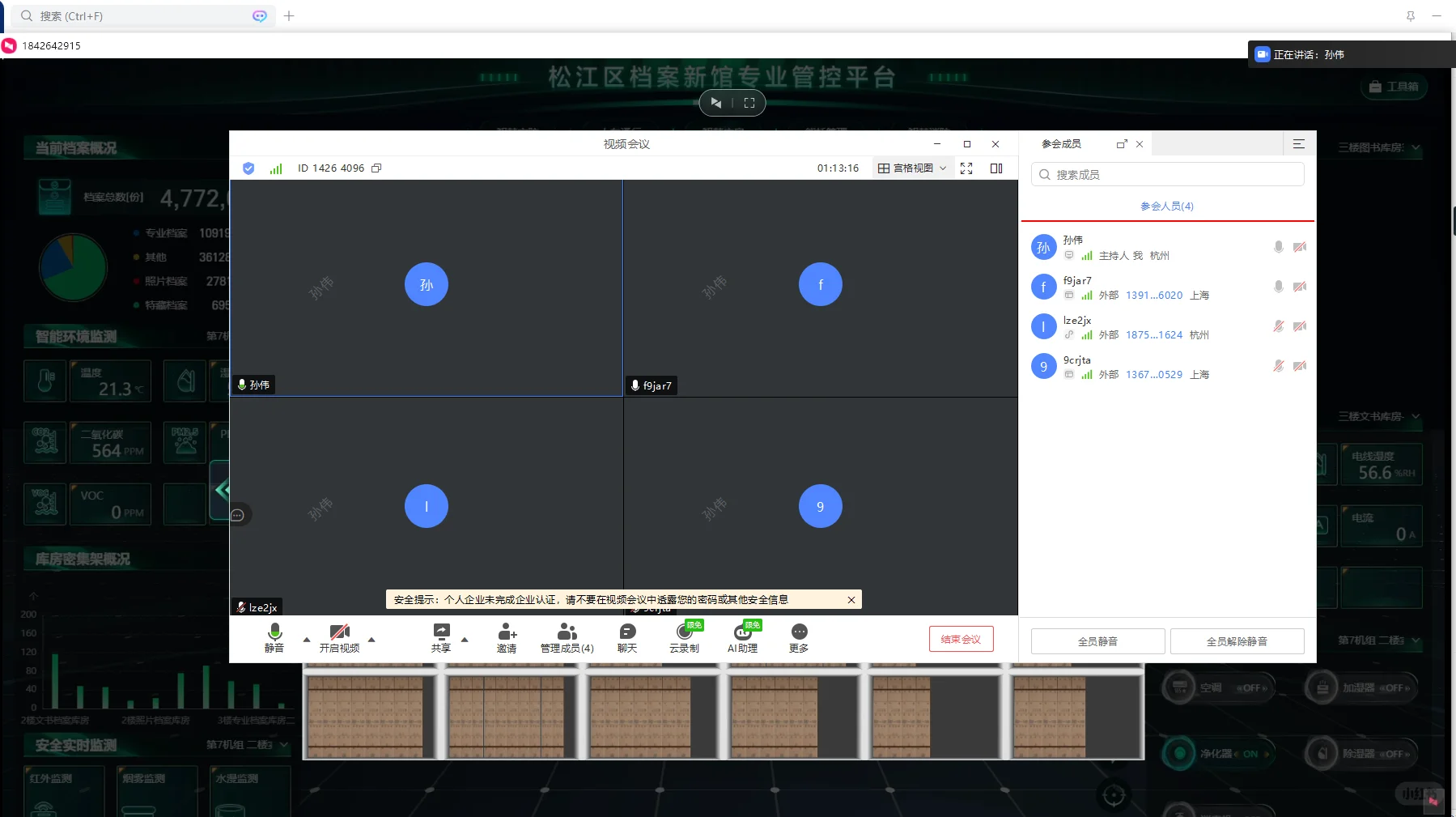Select the pointer tool in floating control bar
Screen dimensions: 1456x817
coord(716,103)
